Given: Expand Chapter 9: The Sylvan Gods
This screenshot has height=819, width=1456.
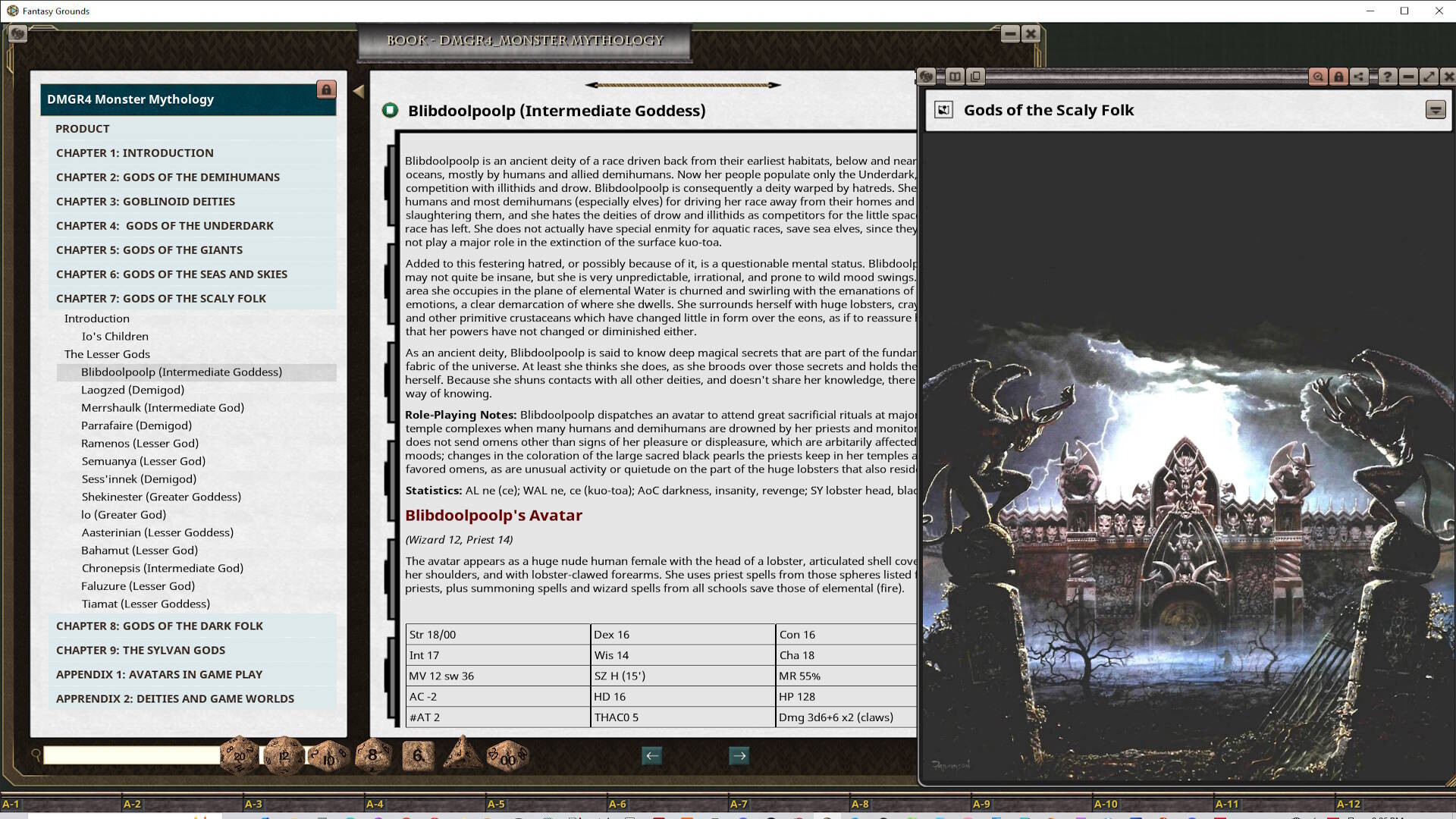Looking at the screenshot, I should (193, 651).
